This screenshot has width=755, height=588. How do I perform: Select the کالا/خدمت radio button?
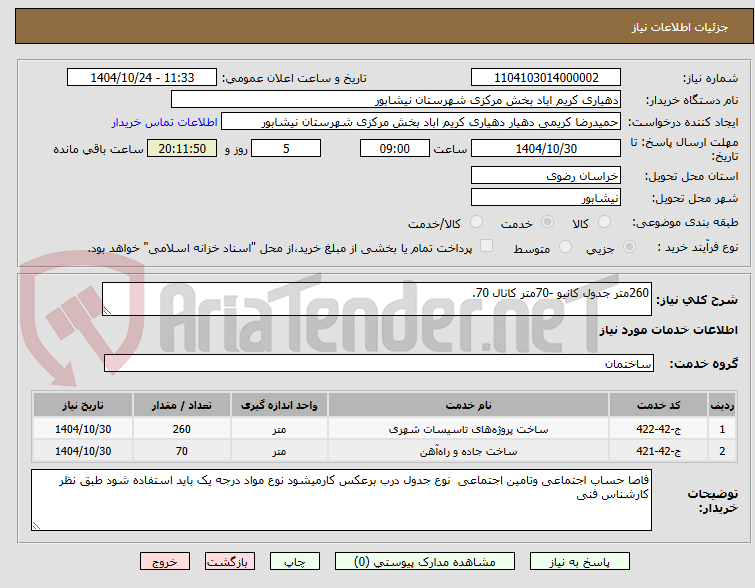pyautogui.click(x=476, y=222)
